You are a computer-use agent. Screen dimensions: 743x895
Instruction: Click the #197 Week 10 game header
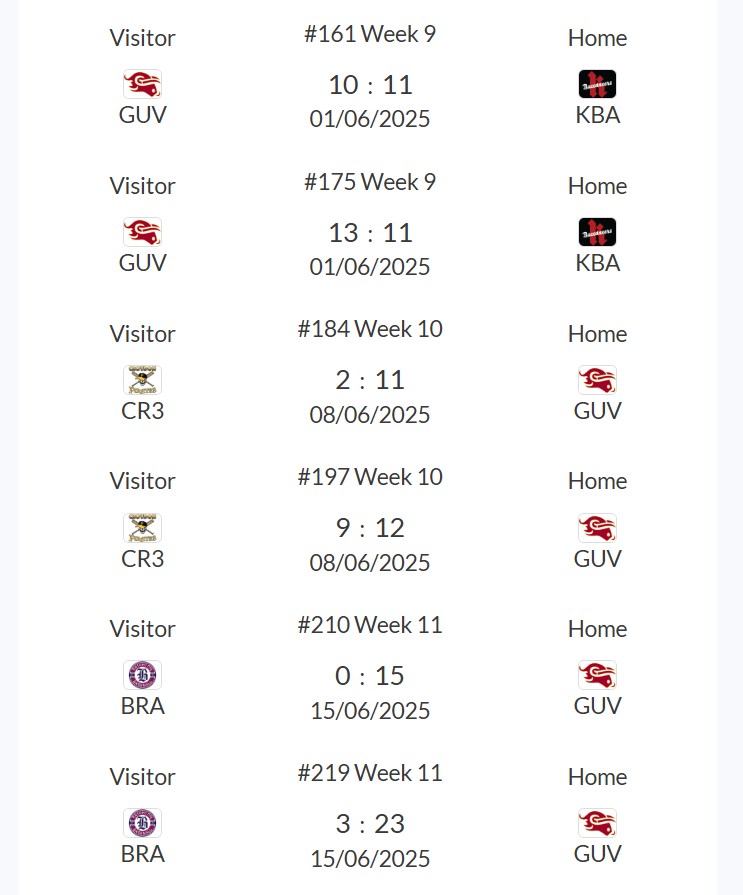point(370,477)
